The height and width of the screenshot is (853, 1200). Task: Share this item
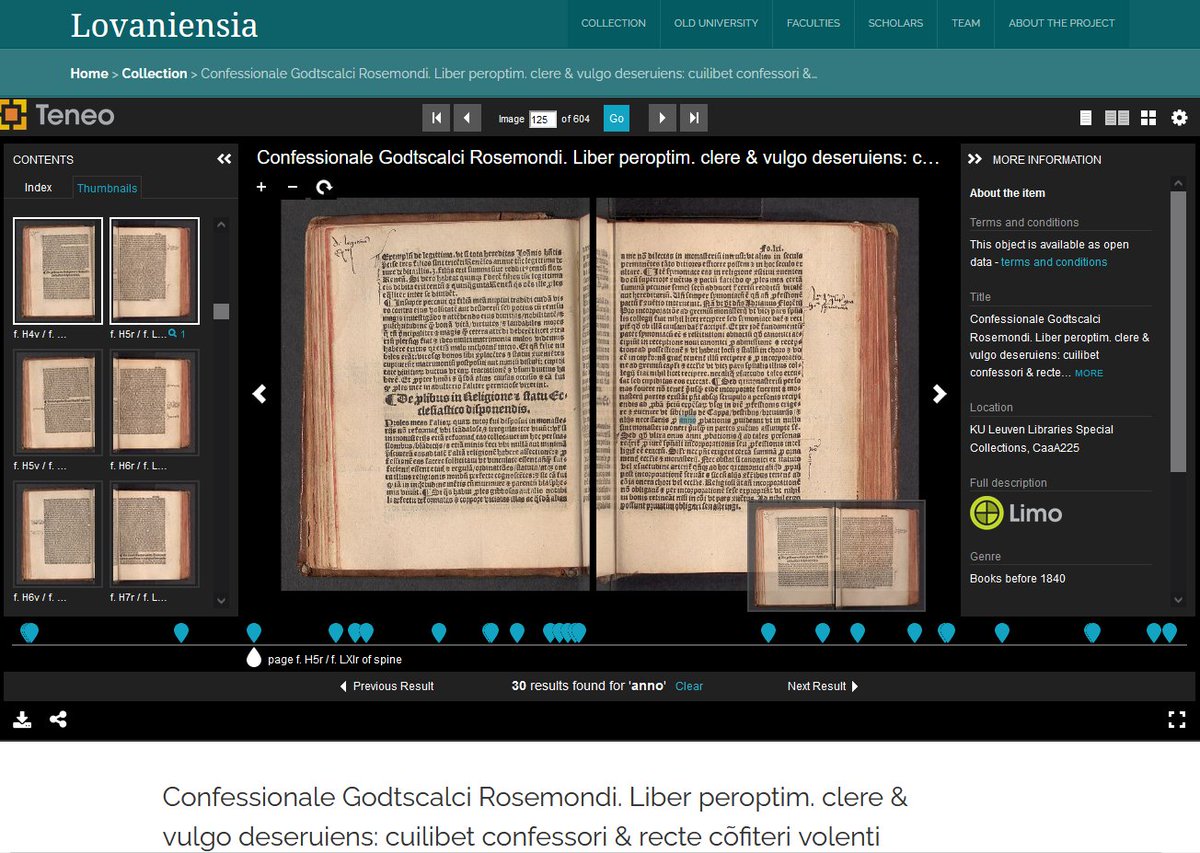58,719
